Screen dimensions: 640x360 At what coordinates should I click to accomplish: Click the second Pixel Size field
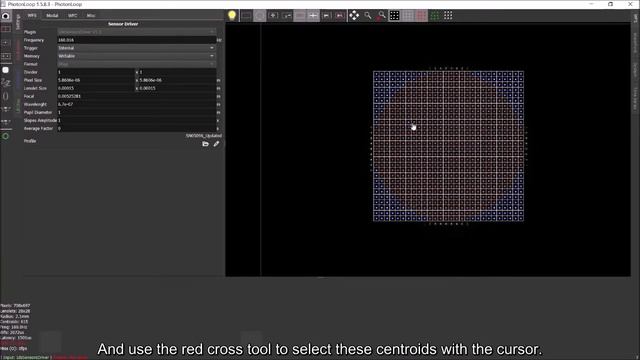tap(177, 80)
